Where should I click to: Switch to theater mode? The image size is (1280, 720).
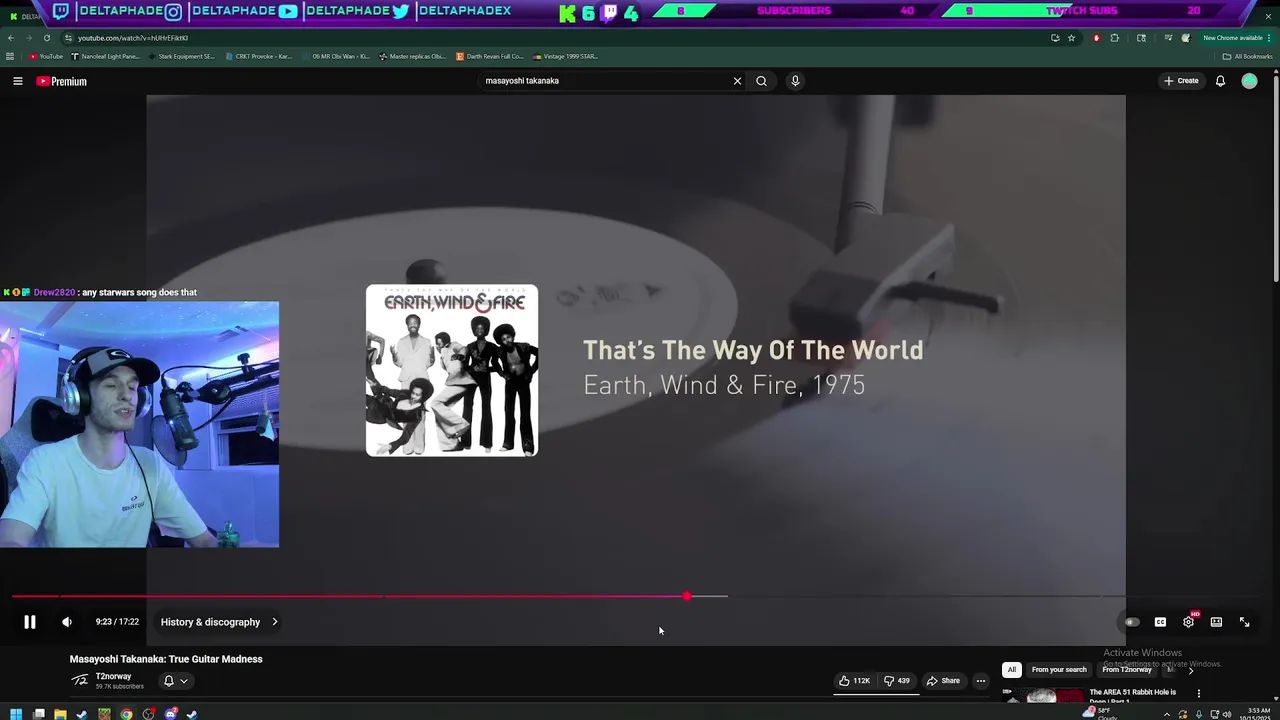(x=1216, y=622)
